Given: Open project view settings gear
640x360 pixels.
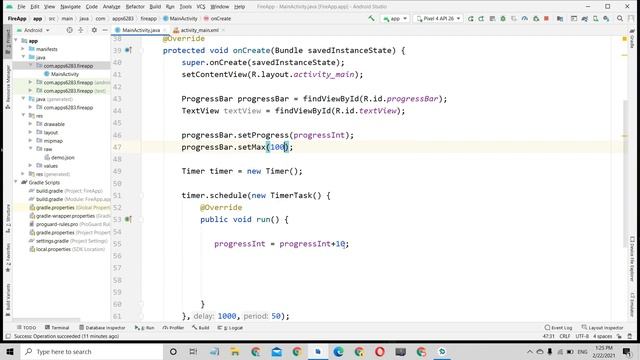Looking at the screenshot, I should pos(94,30).
